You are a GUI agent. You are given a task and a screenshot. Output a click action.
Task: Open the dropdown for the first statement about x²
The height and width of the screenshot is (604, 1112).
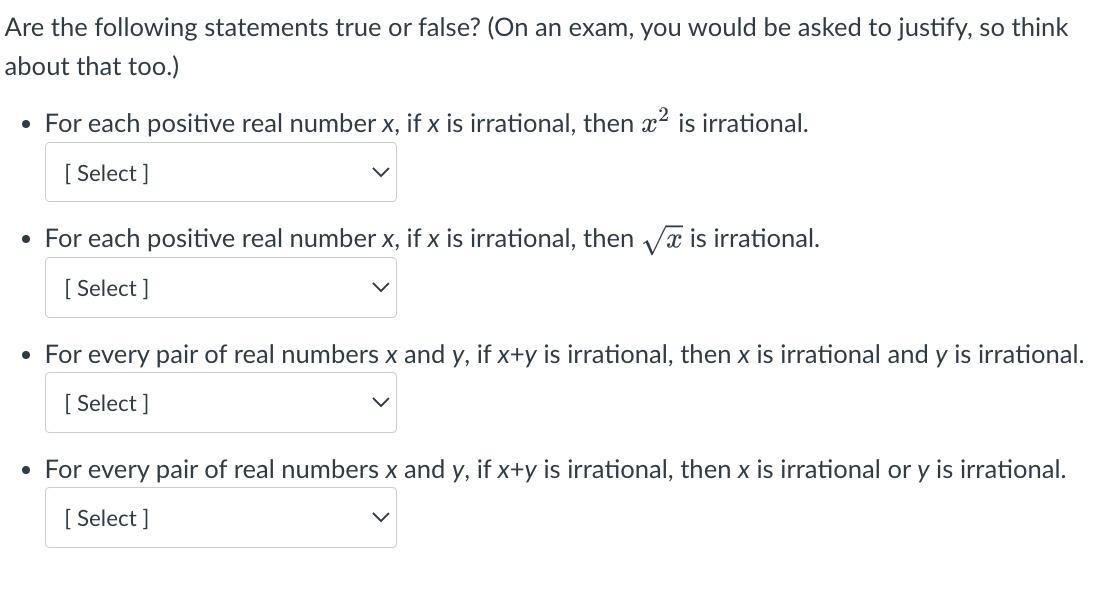pos(220,172)
